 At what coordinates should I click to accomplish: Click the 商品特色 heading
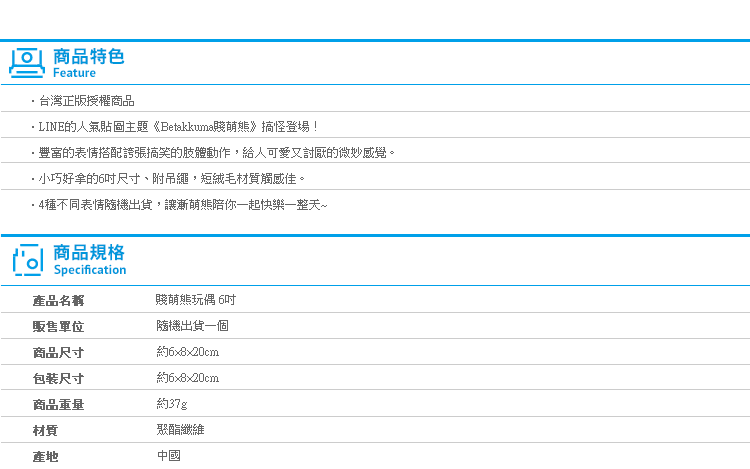coord(88,56)
